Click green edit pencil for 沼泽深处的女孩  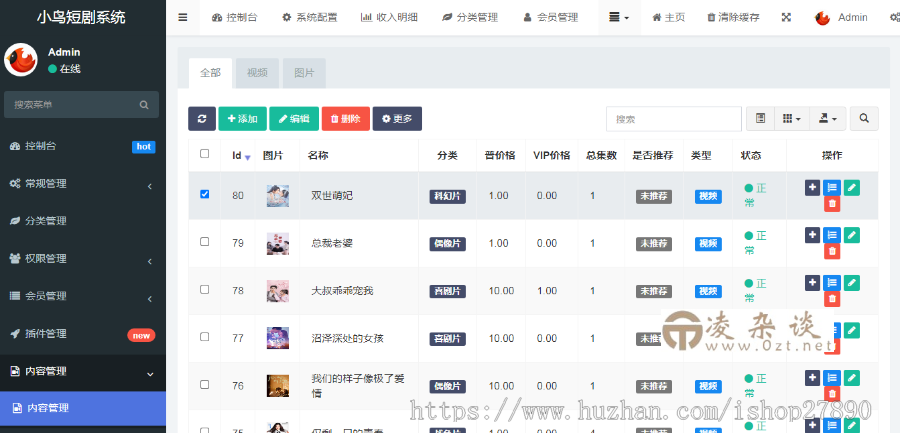[852, 330]
